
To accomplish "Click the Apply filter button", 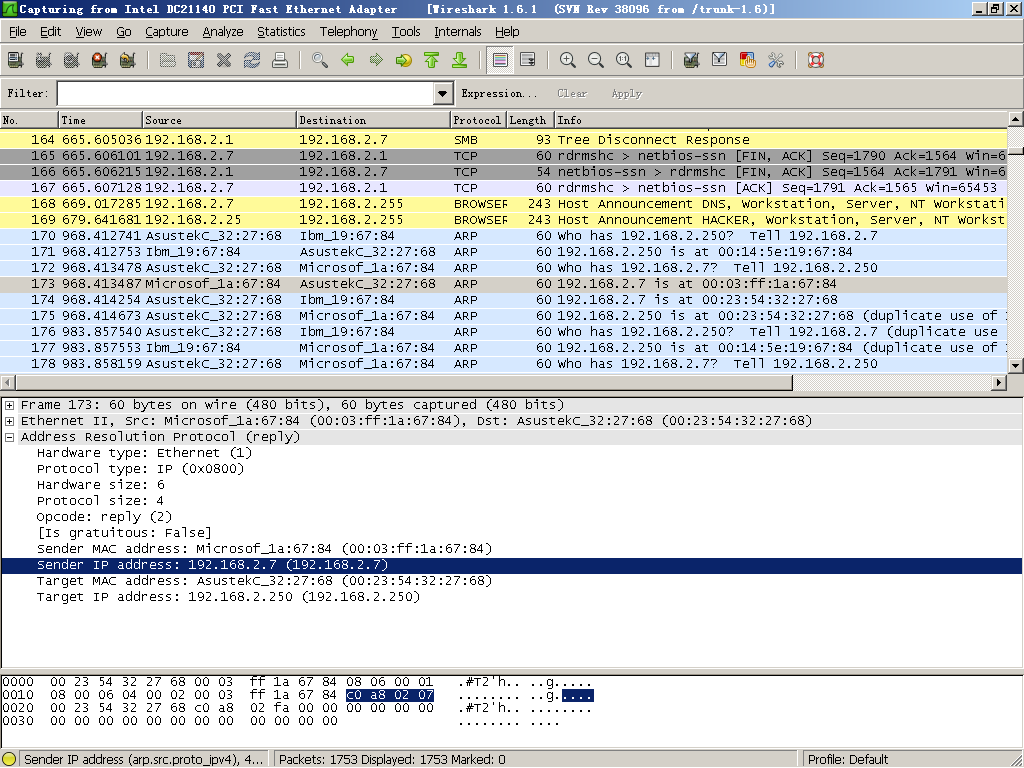I will point(627,93).
